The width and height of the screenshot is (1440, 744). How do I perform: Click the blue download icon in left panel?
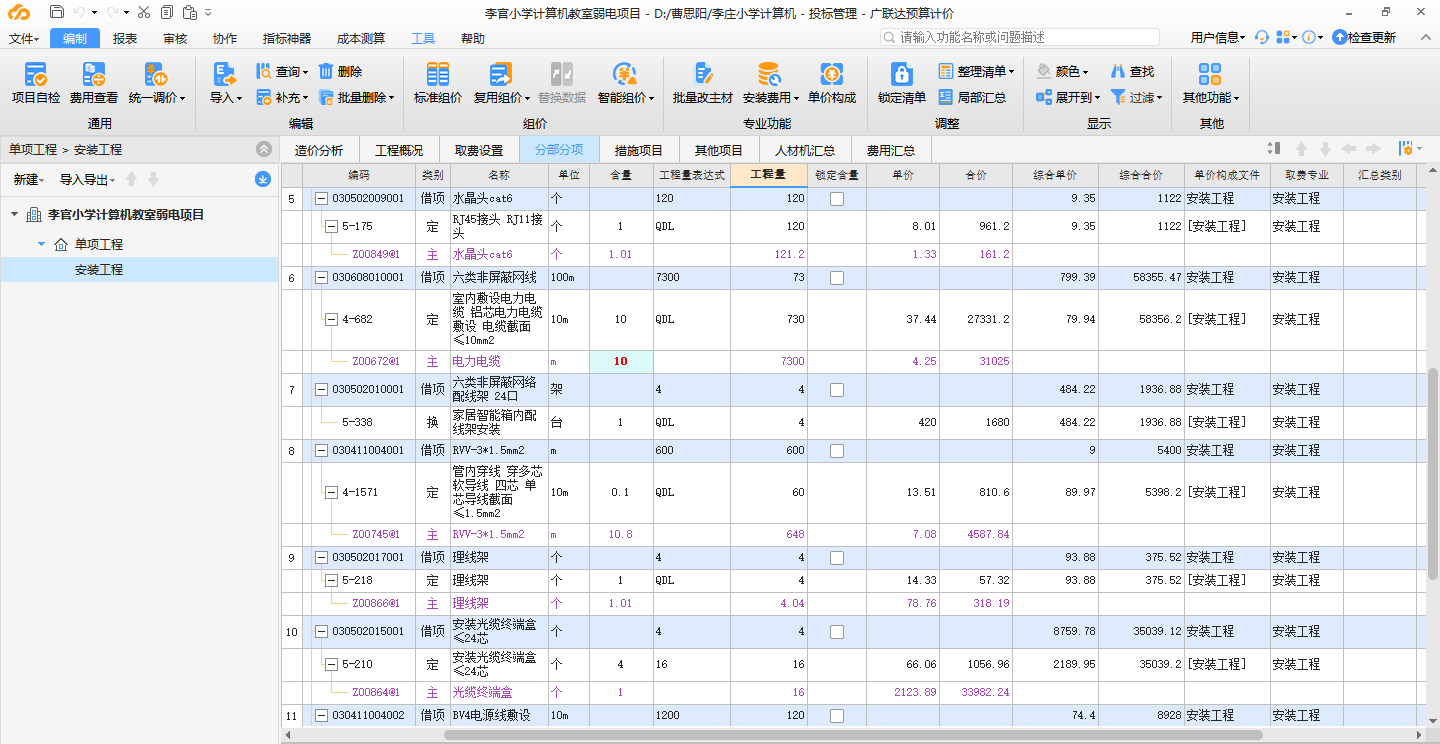(263, 180)
